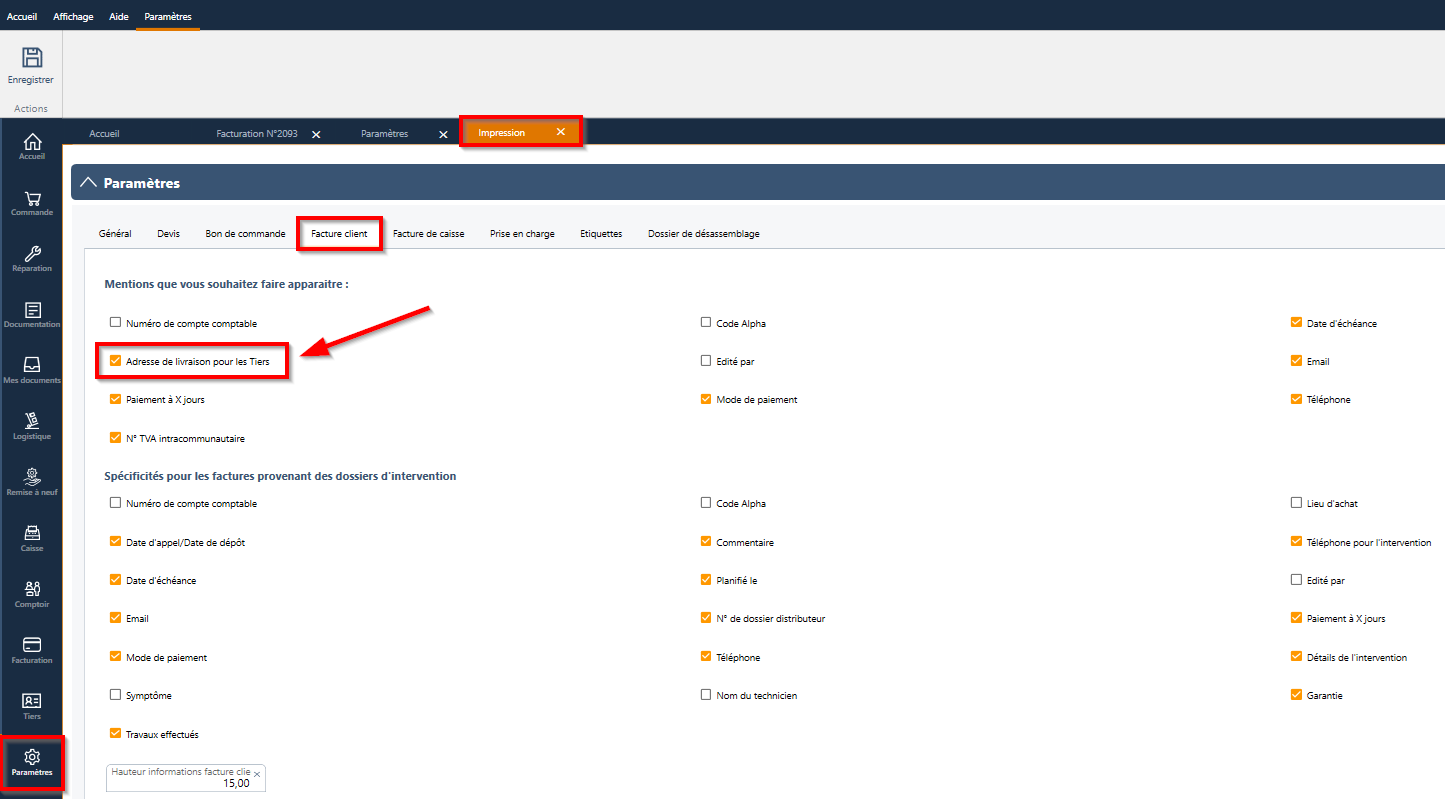Screen dimensions: 1445x799
Task: Open Accueil in the left sidebar
Action: 32,146
